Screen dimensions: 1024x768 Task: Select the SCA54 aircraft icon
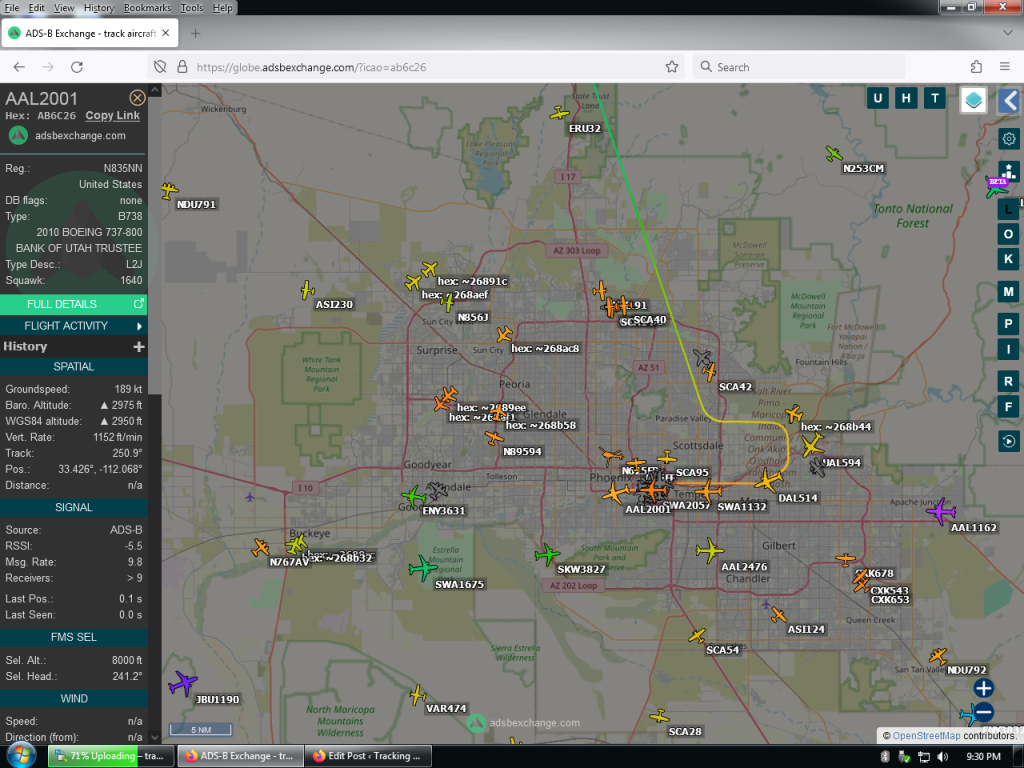pos(697,635)
